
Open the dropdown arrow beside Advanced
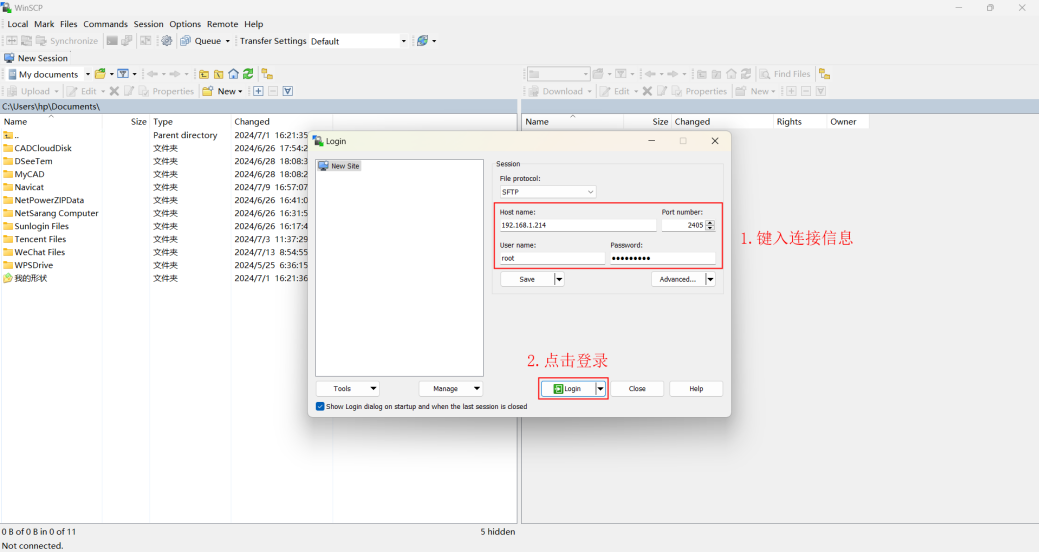tap(710, 279)
